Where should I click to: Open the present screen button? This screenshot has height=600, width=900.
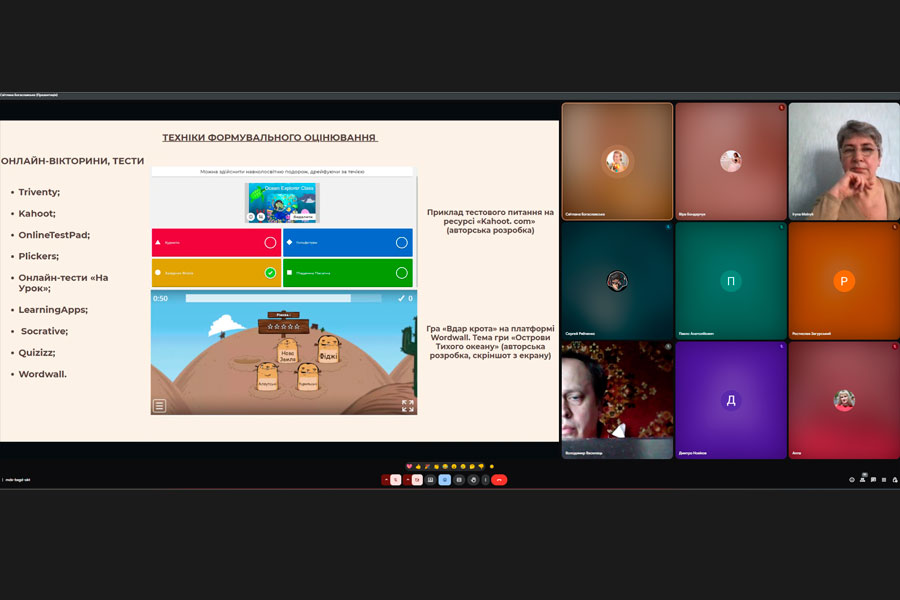tap(459, 480)
